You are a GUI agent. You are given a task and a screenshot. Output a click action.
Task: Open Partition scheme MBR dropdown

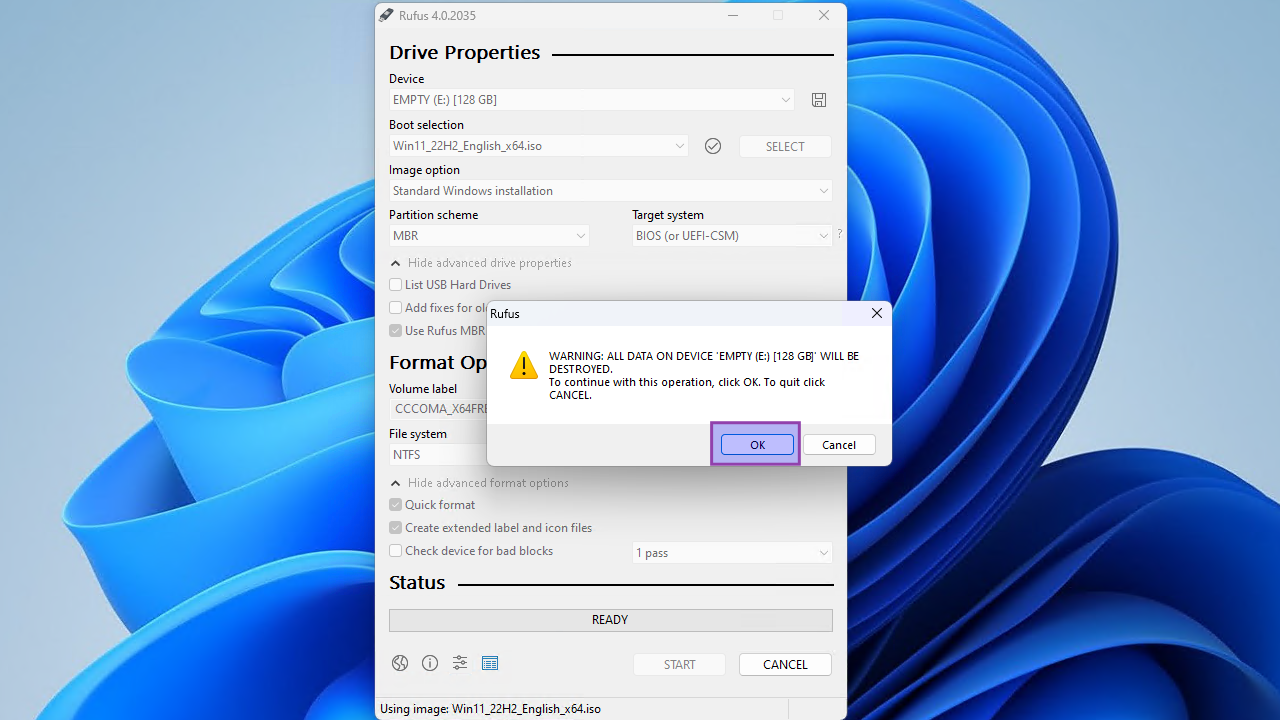[489, 236]
